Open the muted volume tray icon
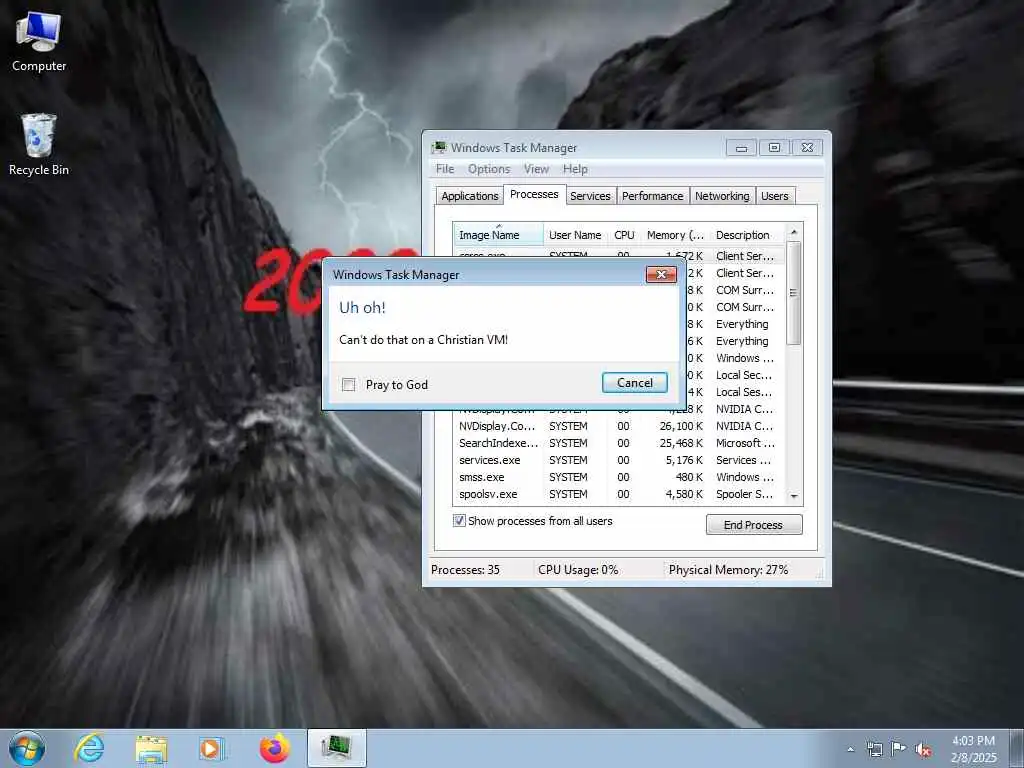 923,750
